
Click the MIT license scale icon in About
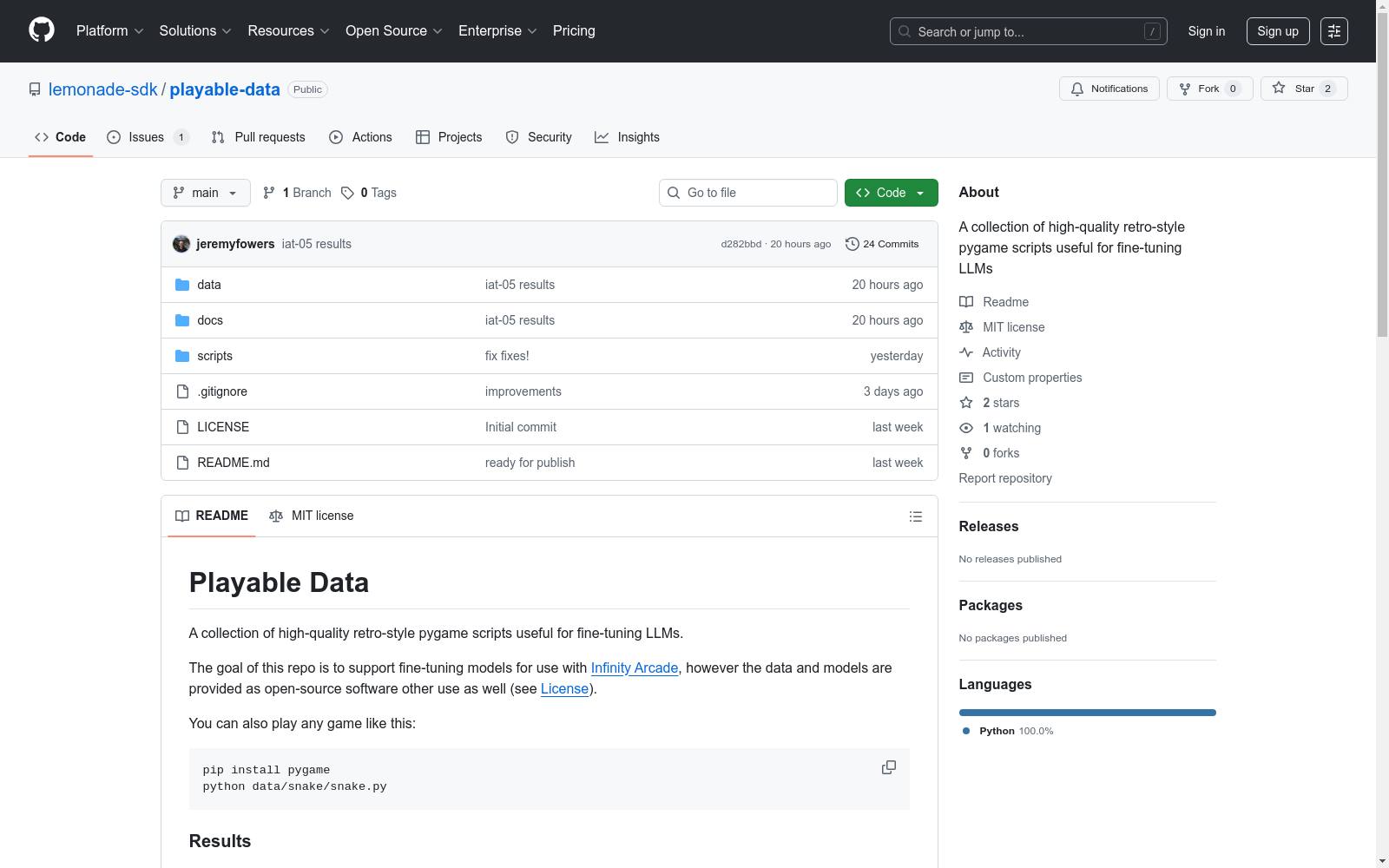pyautogui.click(x=966, y=327)
